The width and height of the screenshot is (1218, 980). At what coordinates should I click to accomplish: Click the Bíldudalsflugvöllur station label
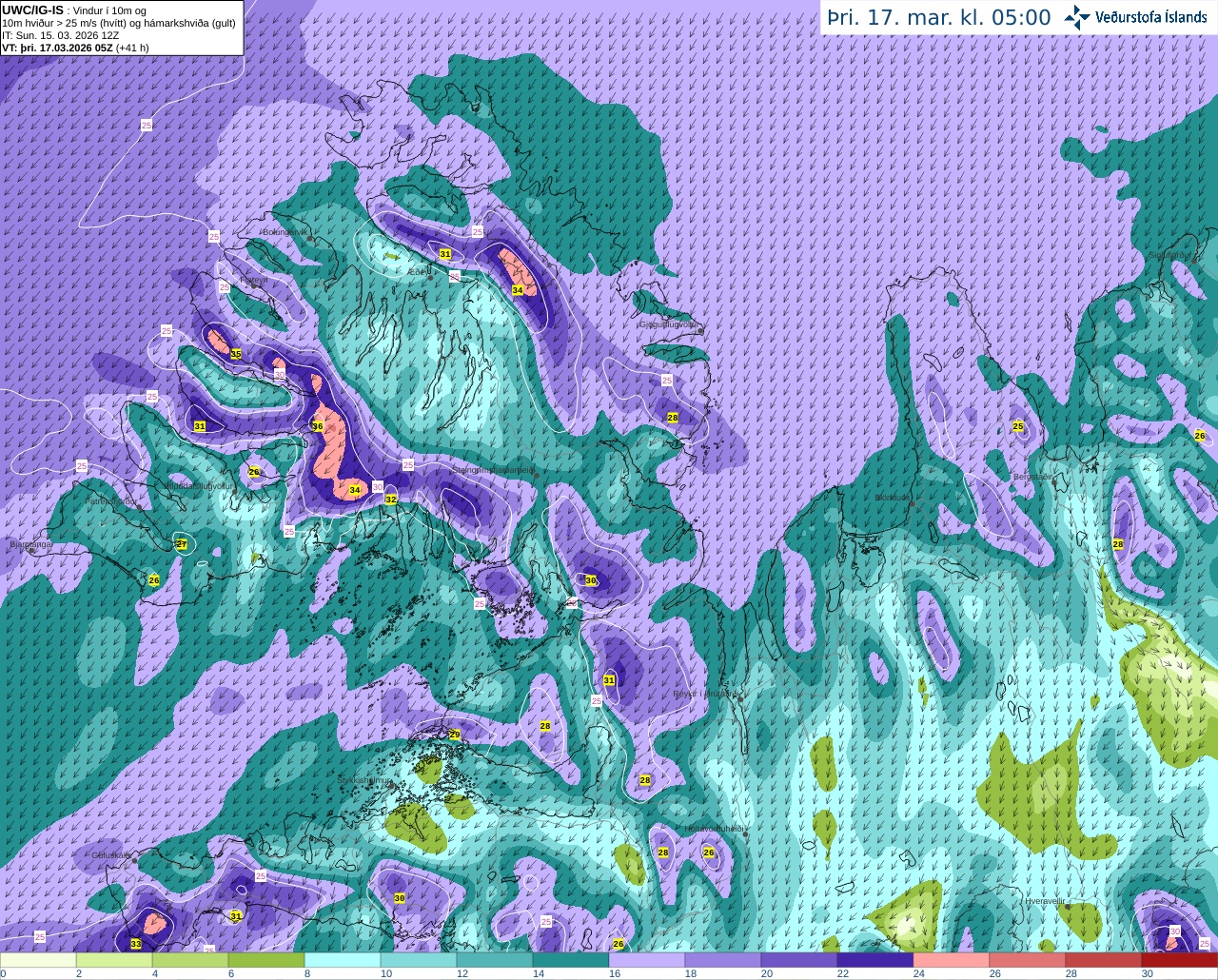[x=199, y=485]
